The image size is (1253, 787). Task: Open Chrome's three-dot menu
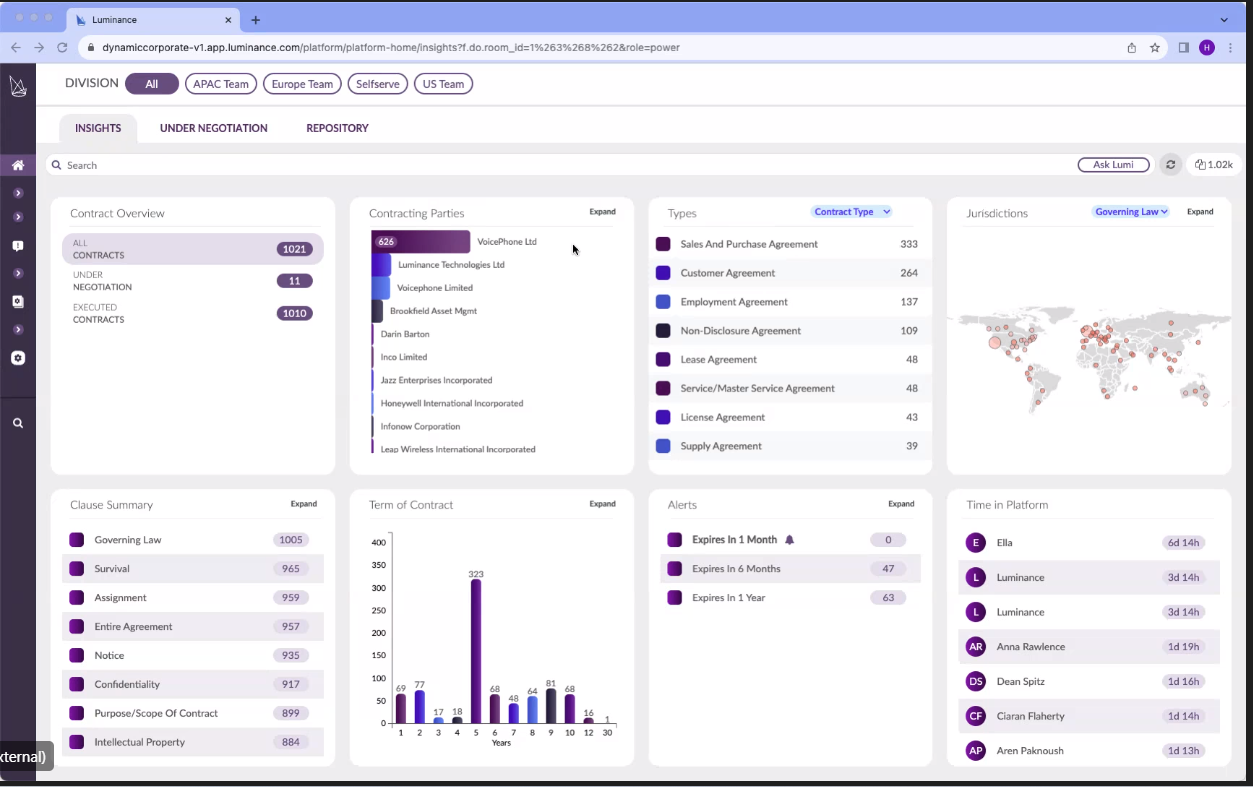tap(1230, 47)
